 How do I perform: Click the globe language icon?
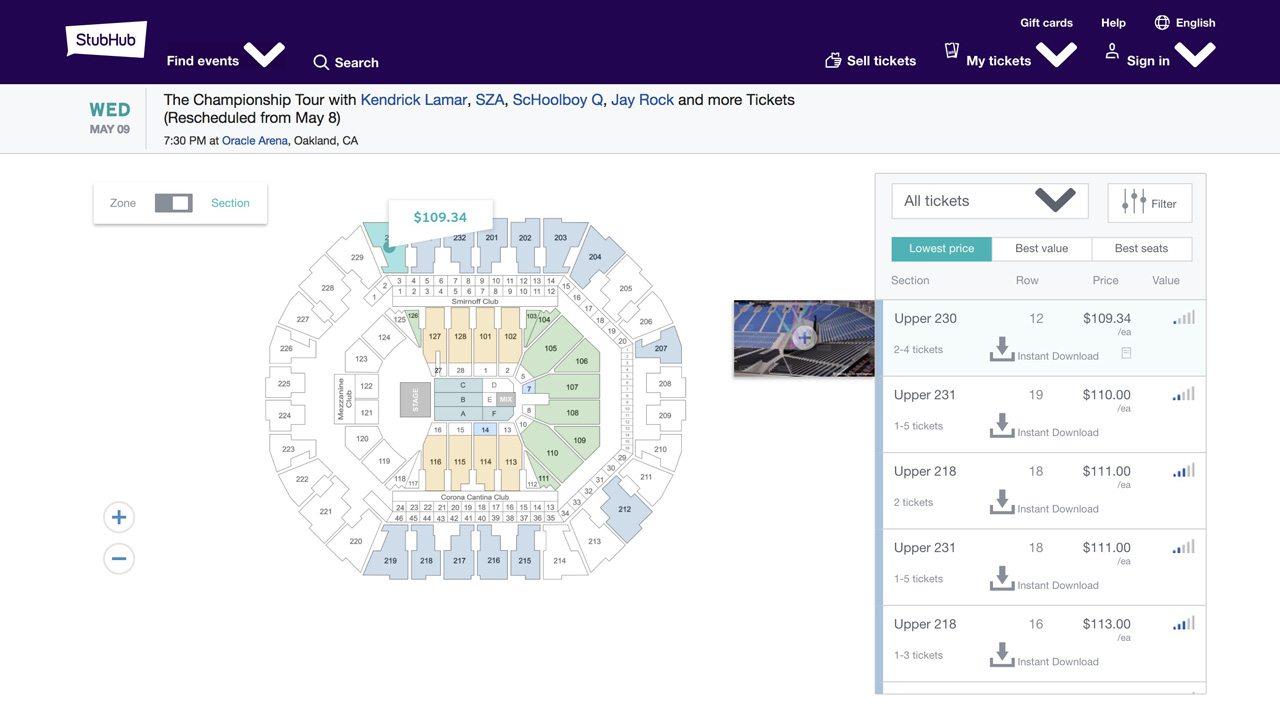[x=1162, y=22]
